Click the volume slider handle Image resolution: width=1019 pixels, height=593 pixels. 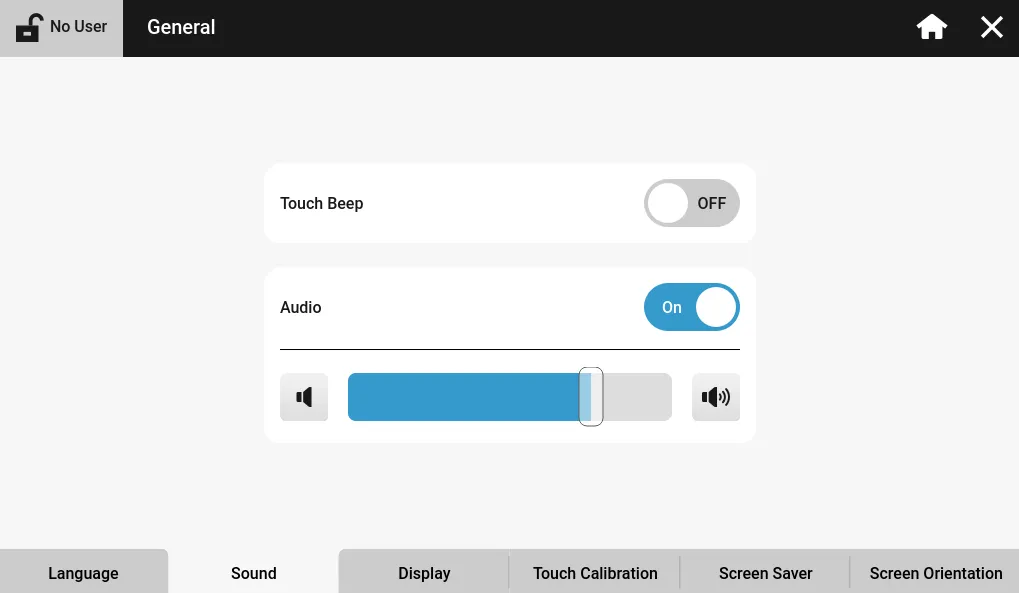point(591,397)
